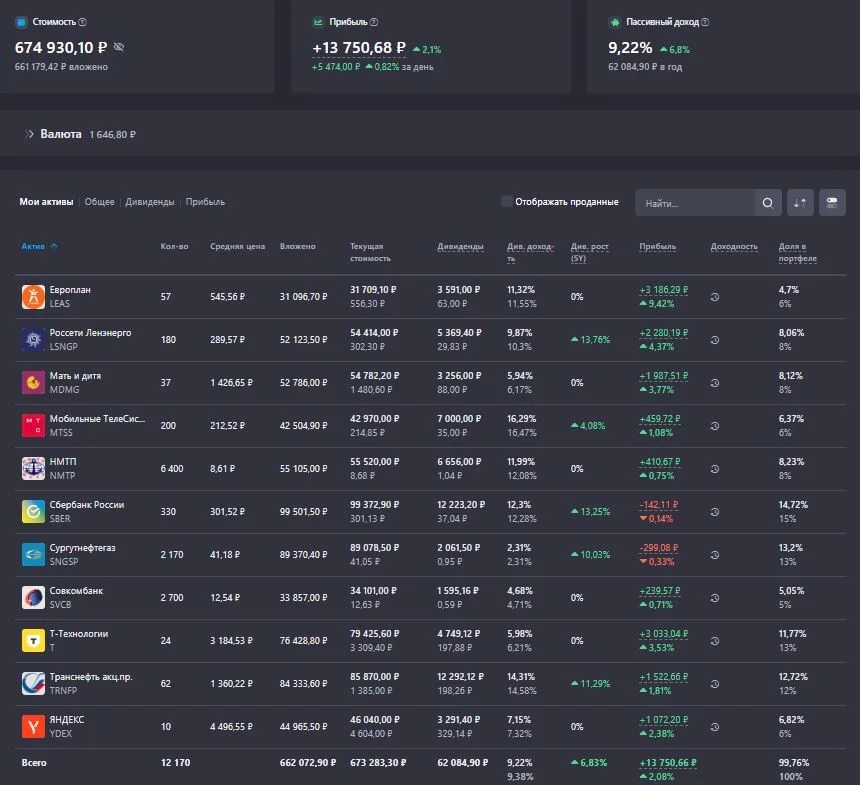Viewport: 860px width, 785px height.
Task: Click dividends 12 292,12 ₽ cell
Action: (461, 676)
